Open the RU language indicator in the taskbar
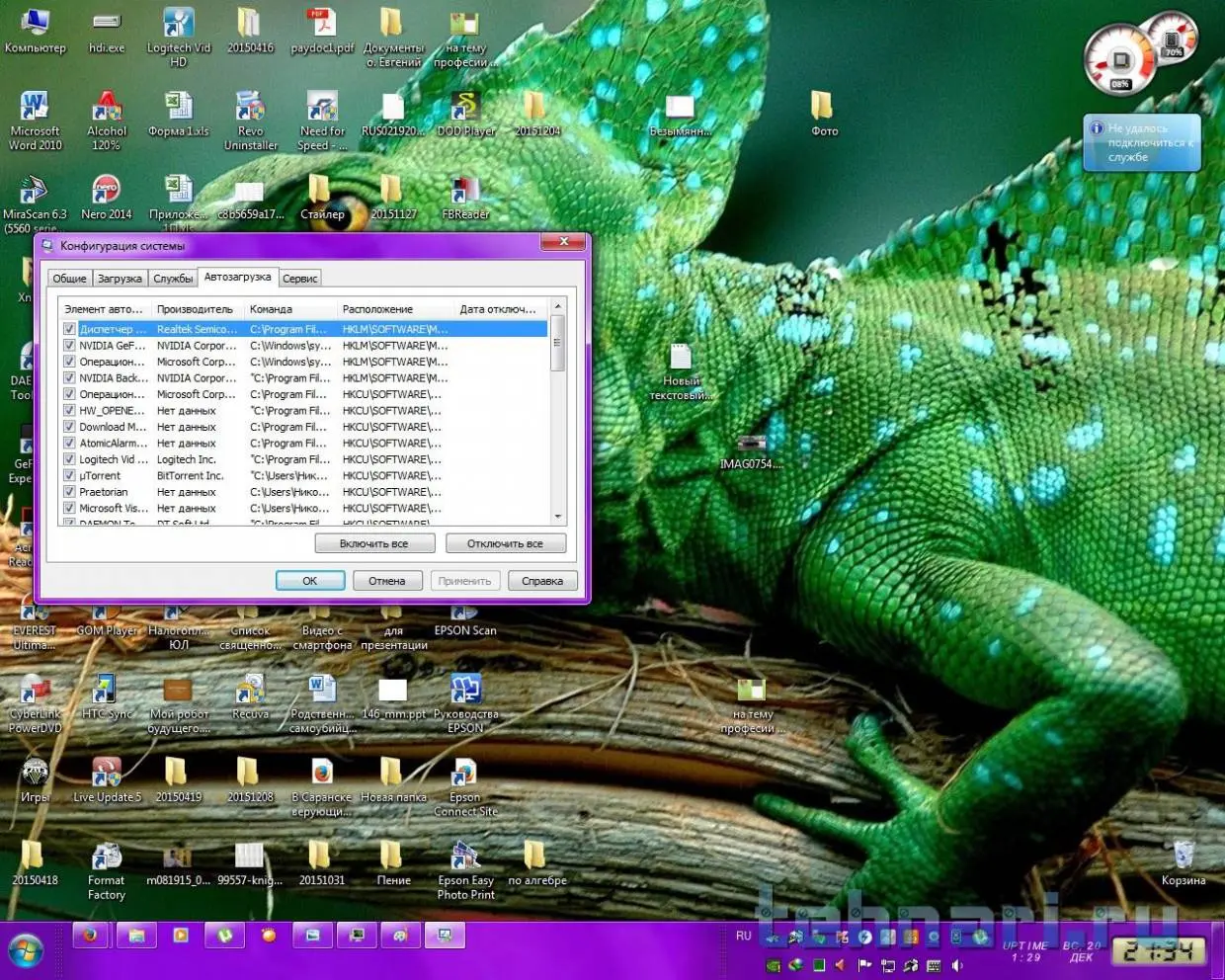This screenshot has height=980, width=1225. click(x=744, y=936)
